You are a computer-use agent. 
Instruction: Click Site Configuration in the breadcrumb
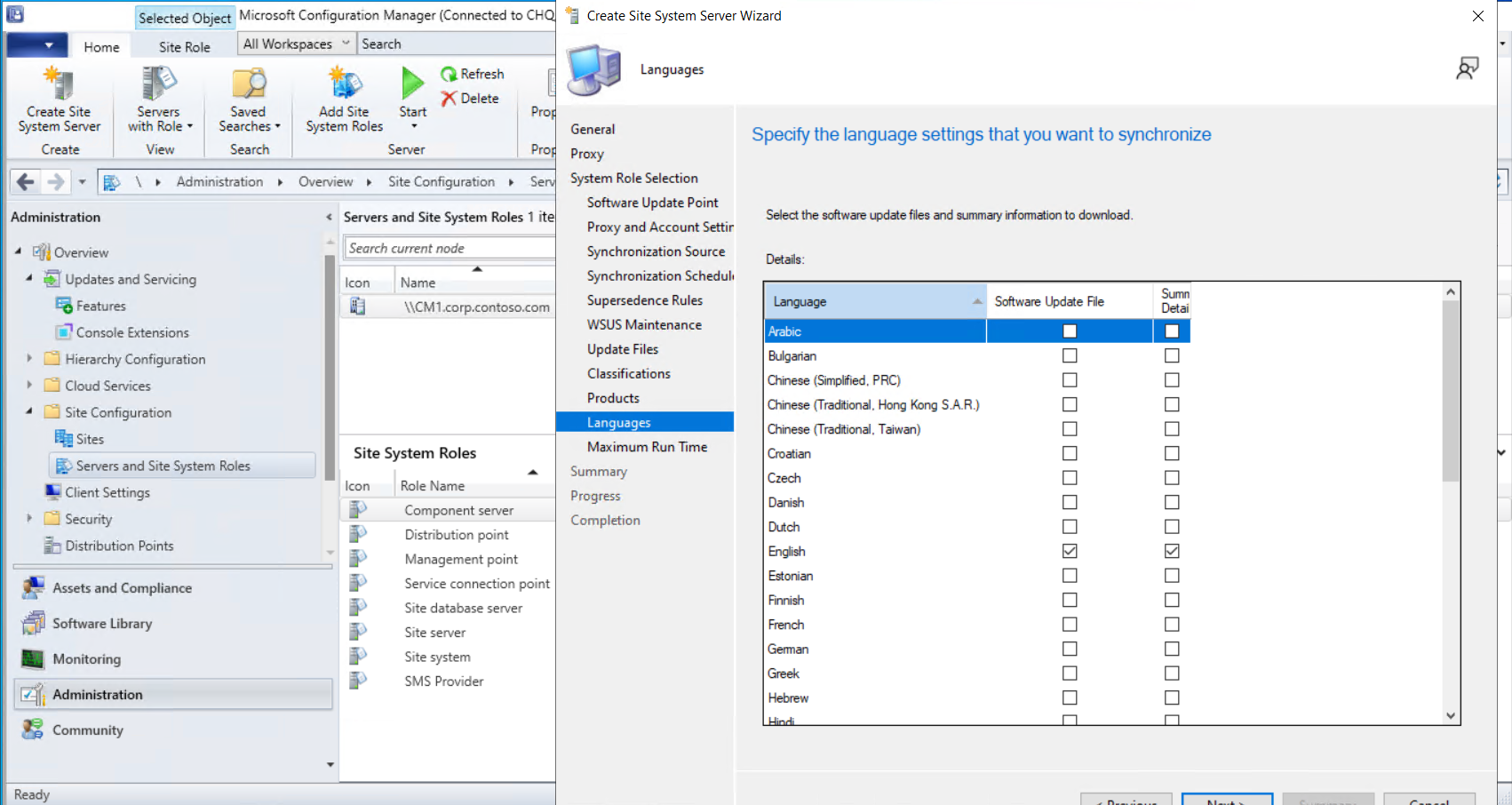click(442, 182)
